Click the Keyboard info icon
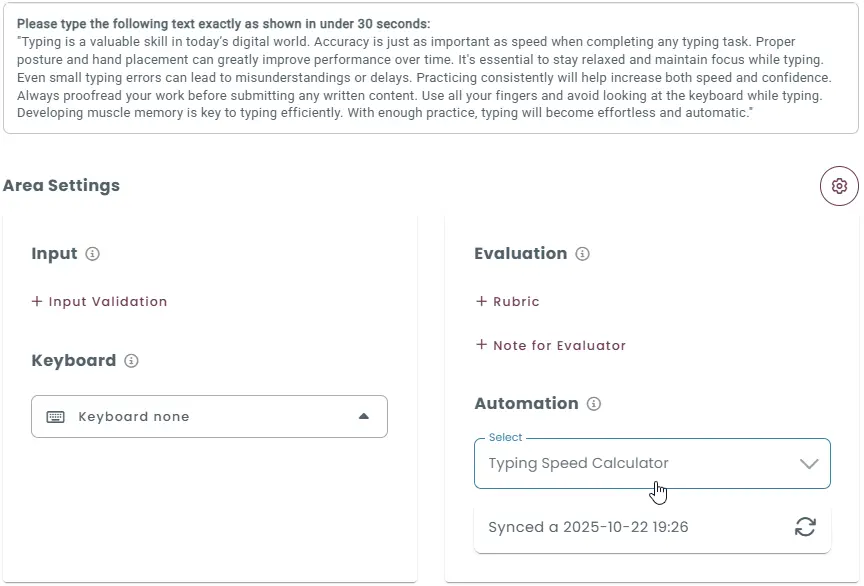The image size is (864, 586). [x=131, y=361]
